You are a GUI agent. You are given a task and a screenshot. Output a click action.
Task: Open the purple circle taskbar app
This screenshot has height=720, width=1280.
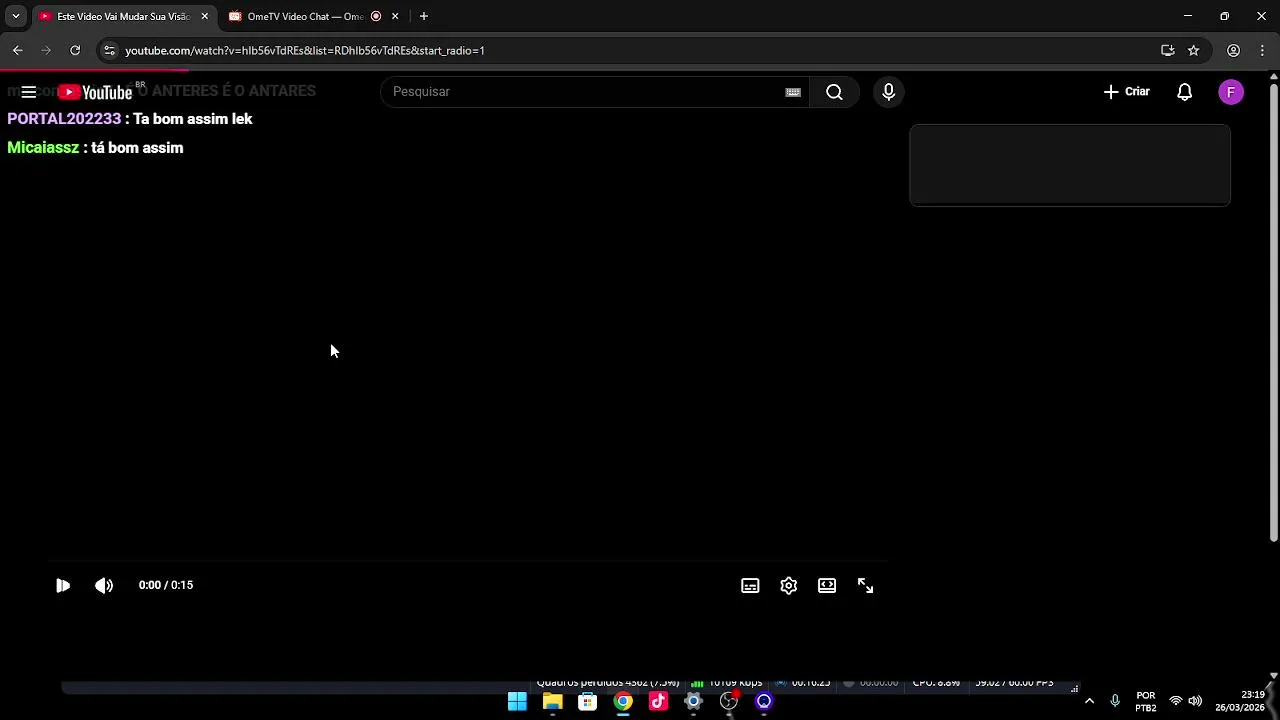click(x=764, y=701)
